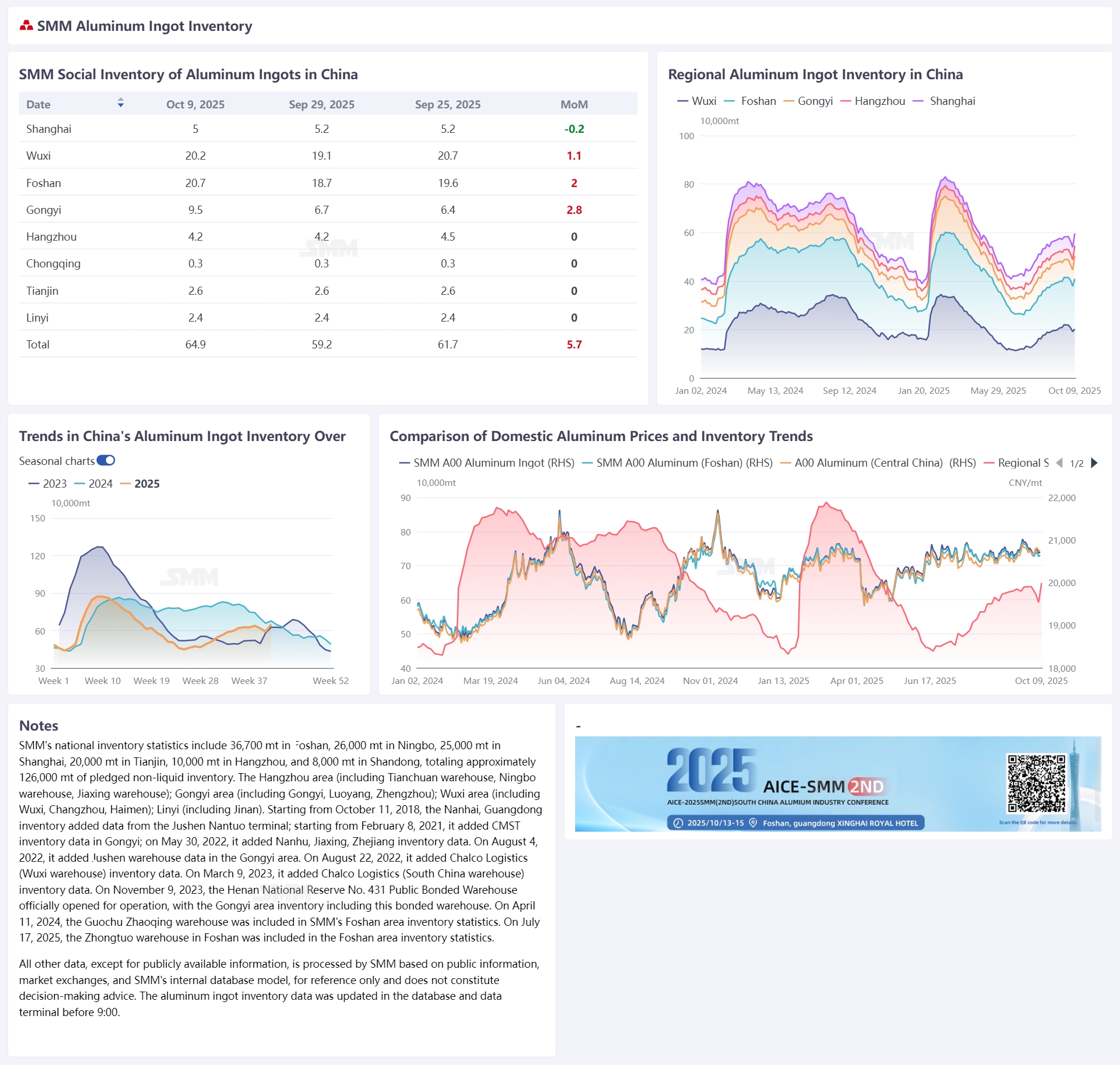1120x1065 pixels.
Task: Go to previous legend page arrow
Action: [x=1059, y=463]
